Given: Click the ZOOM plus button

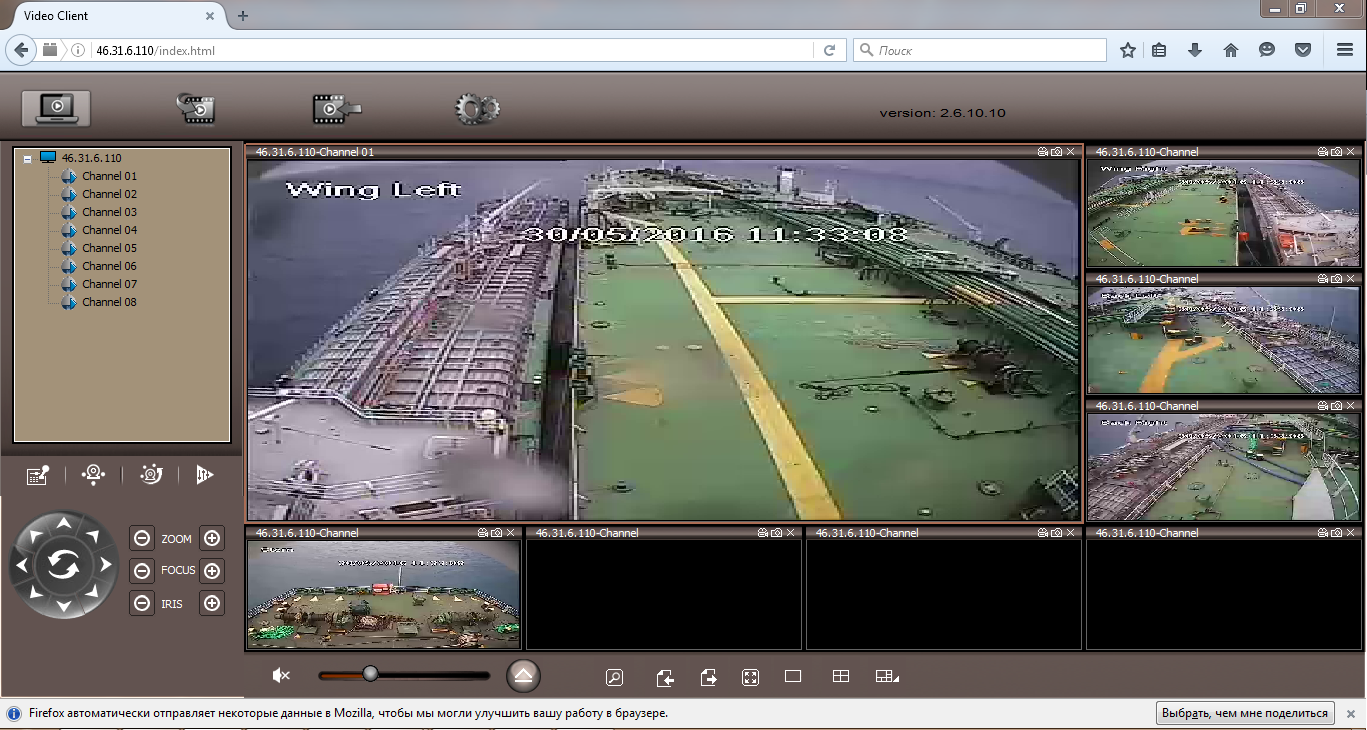Looking at the screenshot, I should [212, 538].
